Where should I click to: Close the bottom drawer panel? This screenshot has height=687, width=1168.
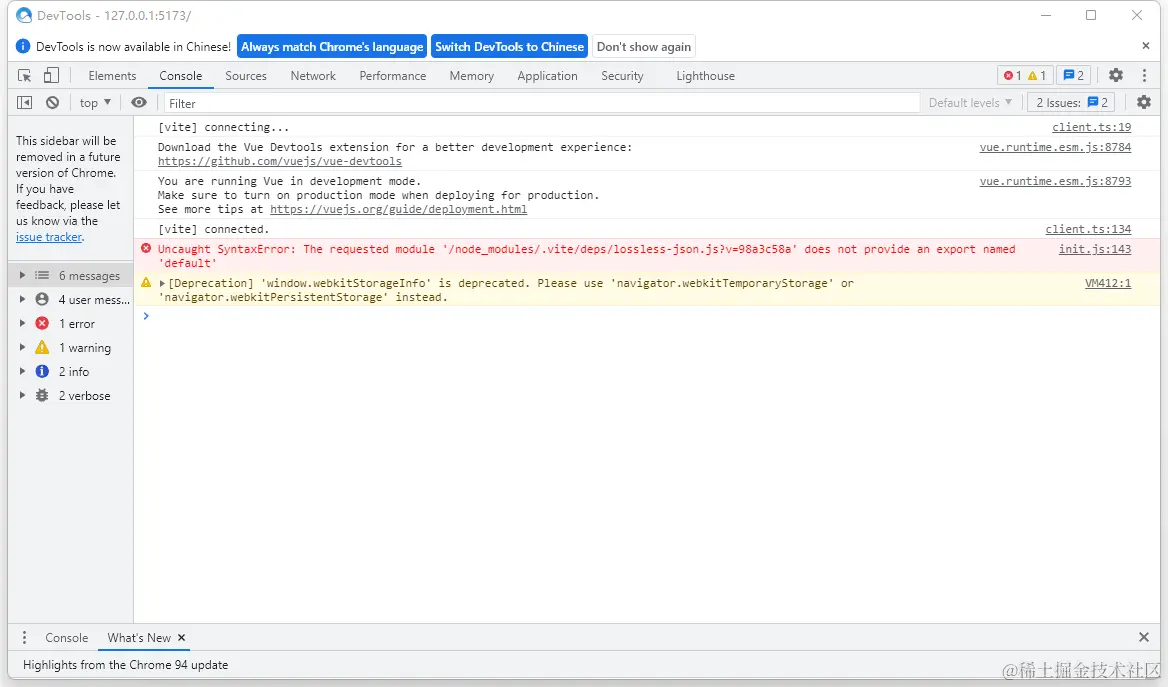(x=1143, y=637)
